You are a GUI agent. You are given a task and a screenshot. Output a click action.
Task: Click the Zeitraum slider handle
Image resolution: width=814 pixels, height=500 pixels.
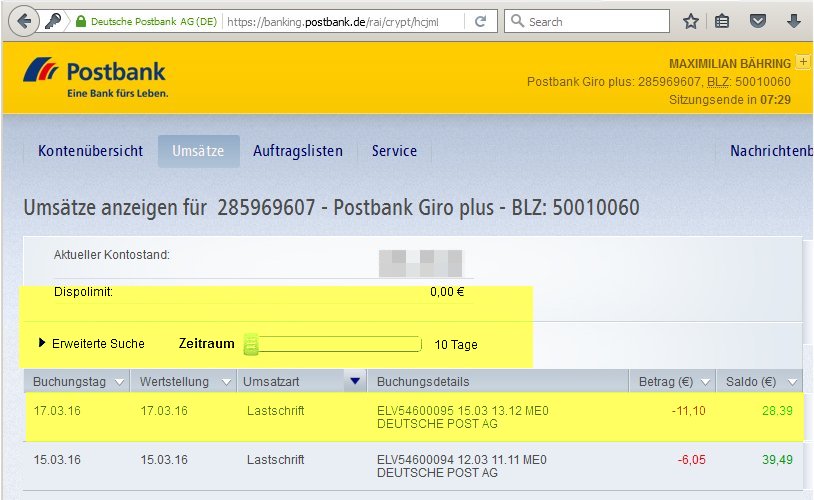[x=251, y=344]
